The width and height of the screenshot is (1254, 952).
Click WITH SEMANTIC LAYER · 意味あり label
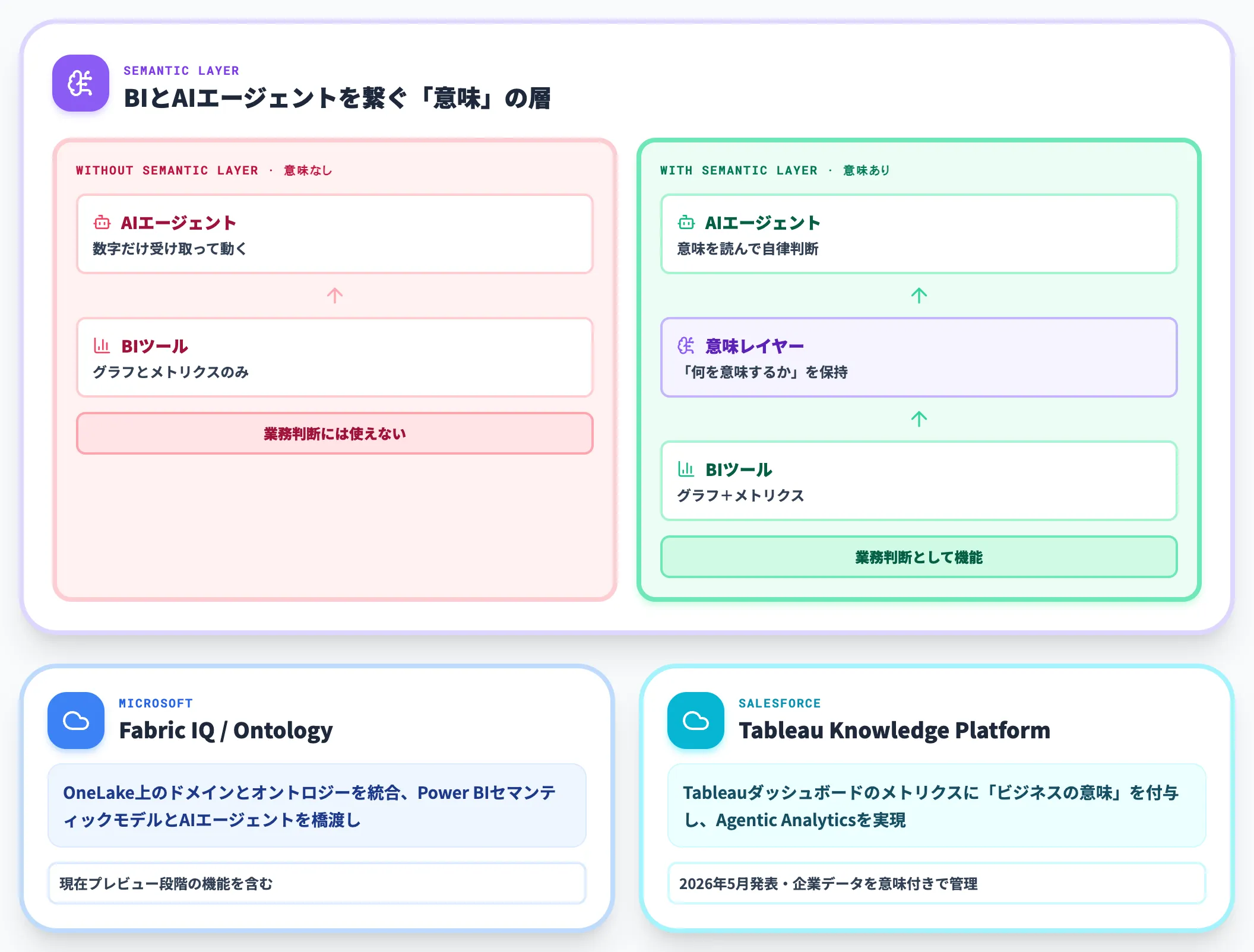point(775,170)
